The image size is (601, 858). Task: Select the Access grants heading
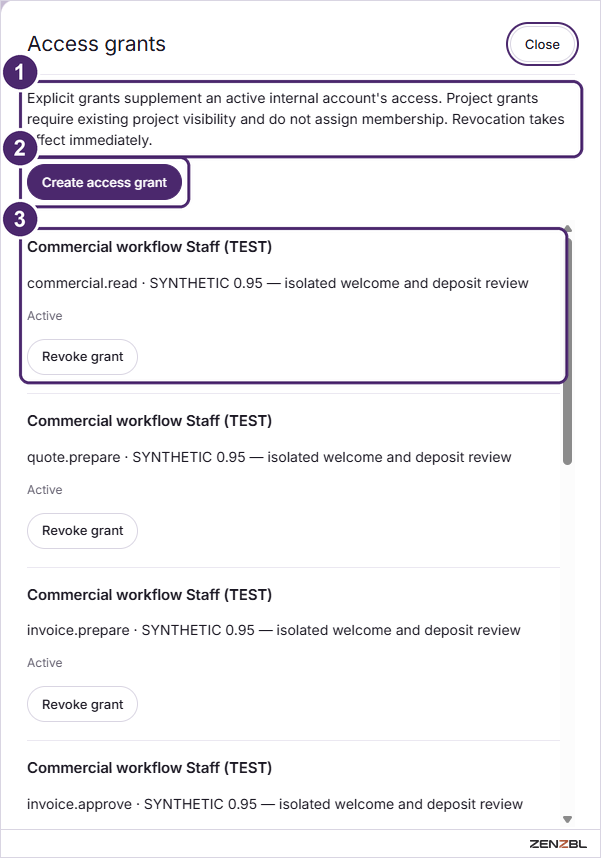pos(96,44)
